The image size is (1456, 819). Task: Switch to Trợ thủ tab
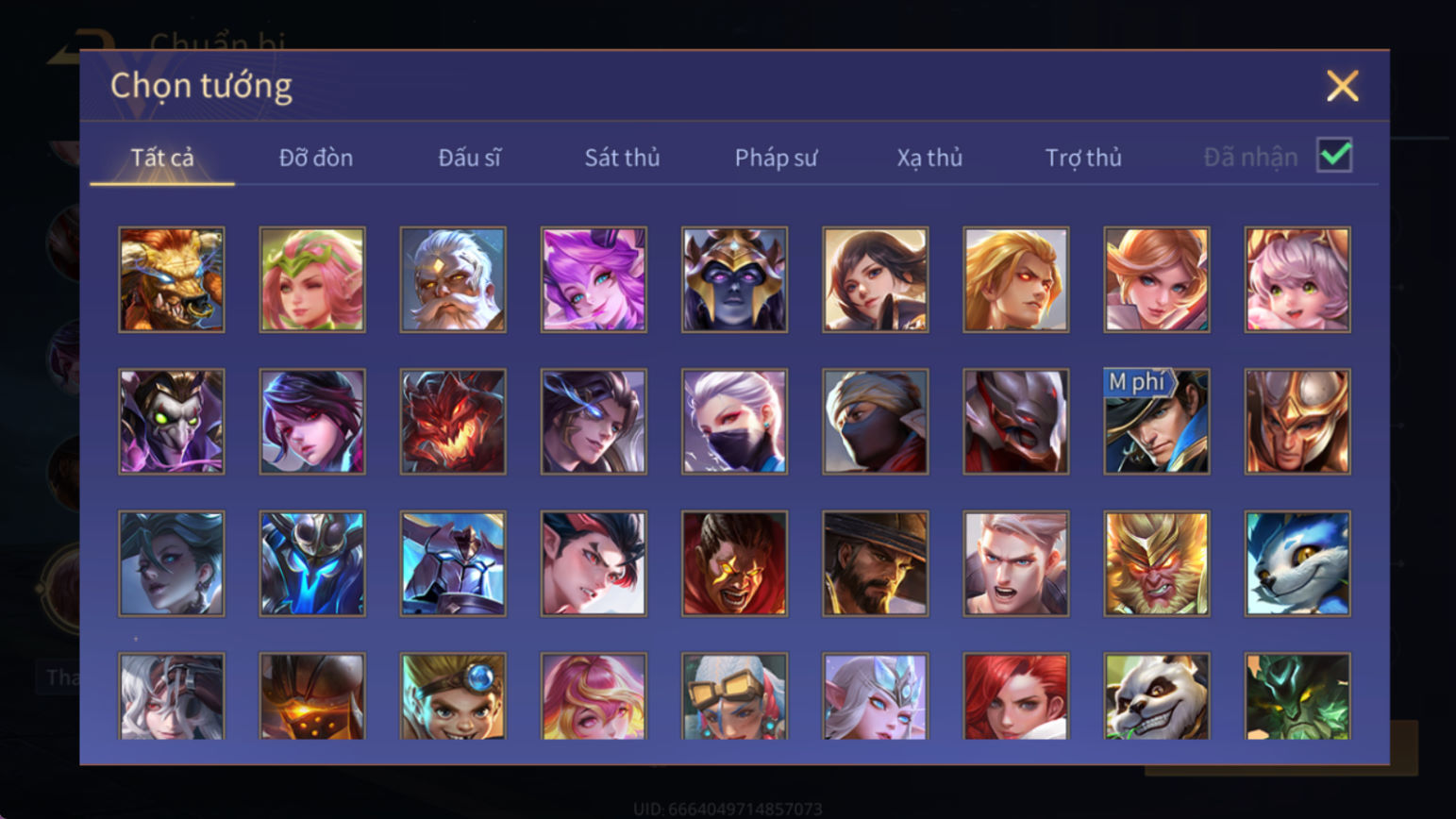pyautogui.click(x=1083, y=158)
